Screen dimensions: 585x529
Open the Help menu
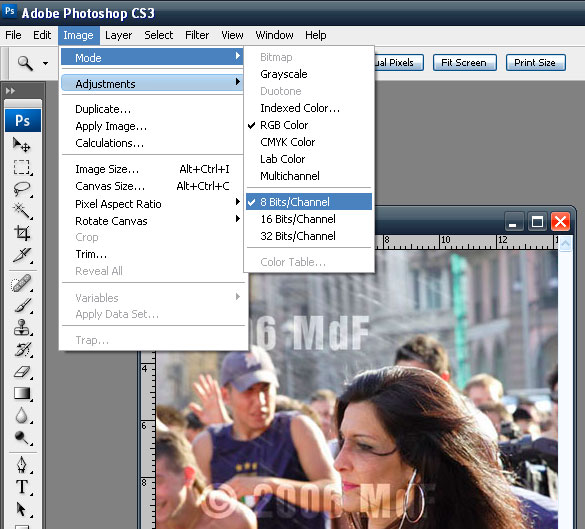(x=316, y=35)
